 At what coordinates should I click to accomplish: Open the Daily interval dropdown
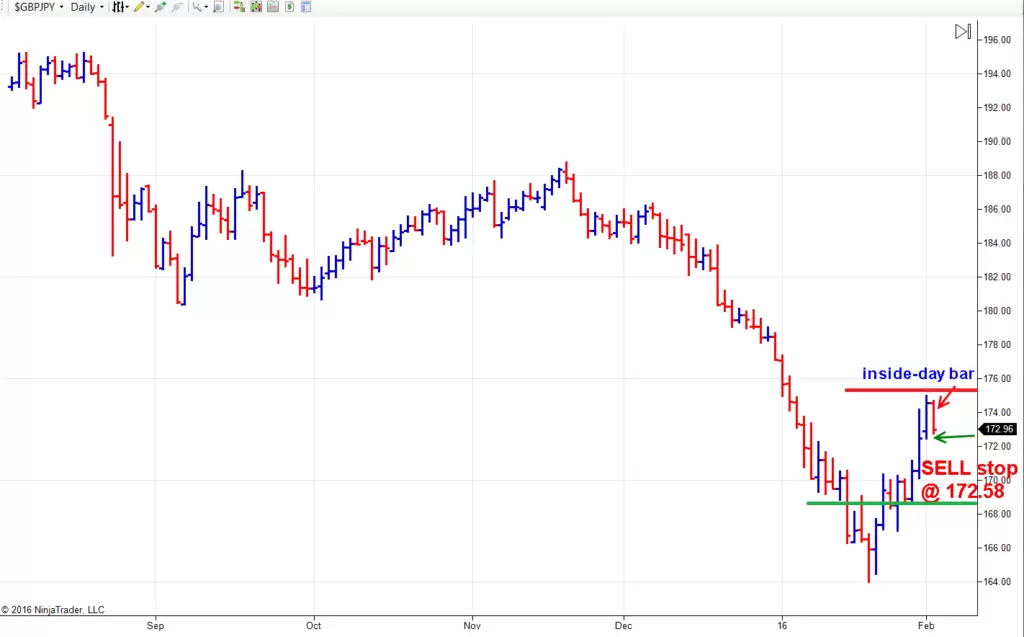click(87, 7)
